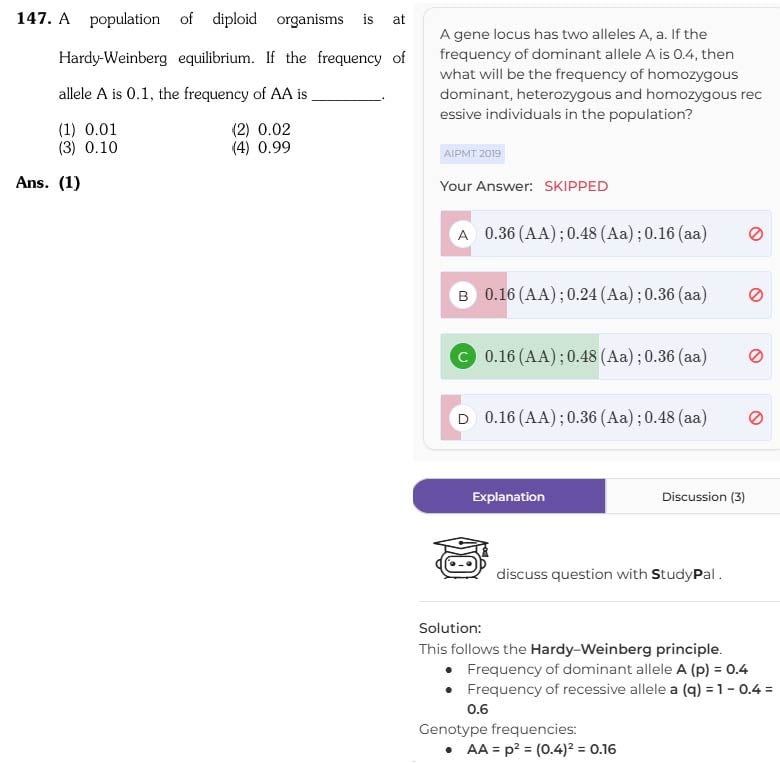The width and height of the screenshot is (780, 763).
Task: Click the strike-out icon on option D
Action: point(756,418)
